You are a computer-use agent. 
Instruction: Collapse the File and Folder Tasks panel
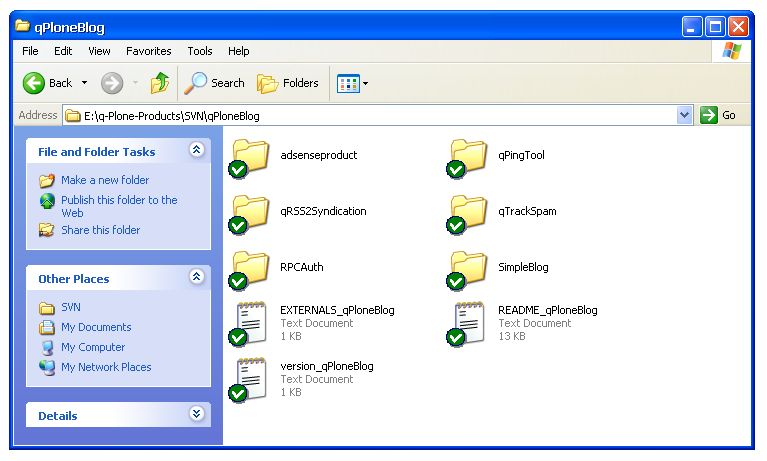coord(197,151)
